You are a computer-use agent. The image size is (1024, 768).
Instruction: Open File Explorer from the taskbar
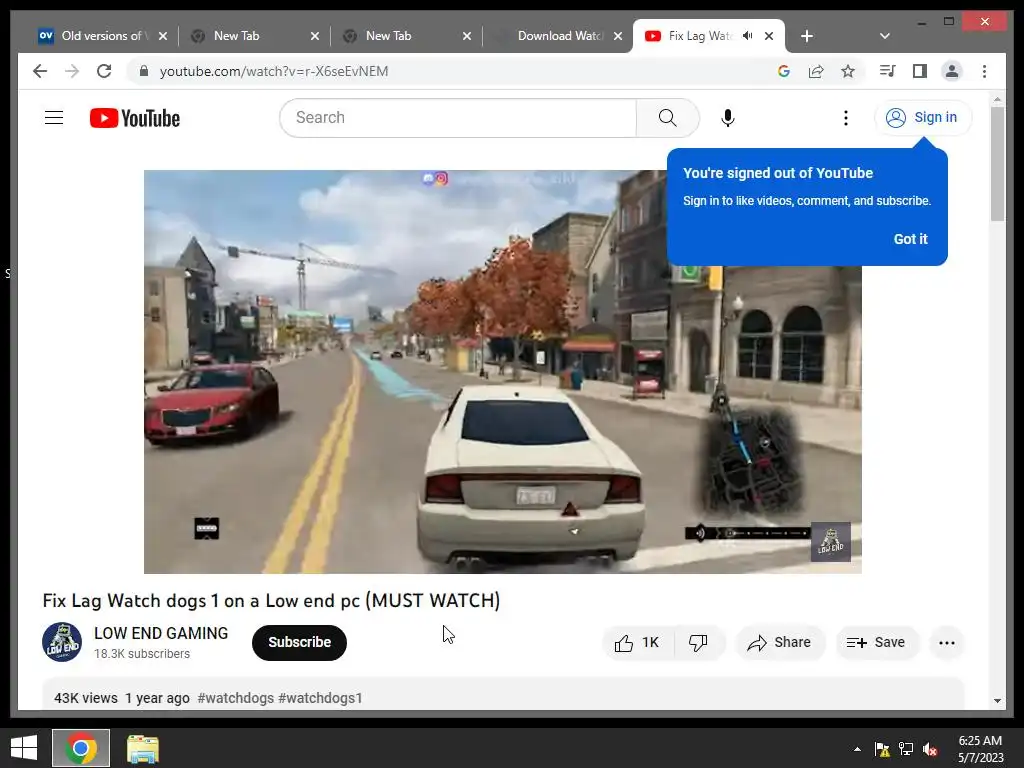(x=142, y=748)
